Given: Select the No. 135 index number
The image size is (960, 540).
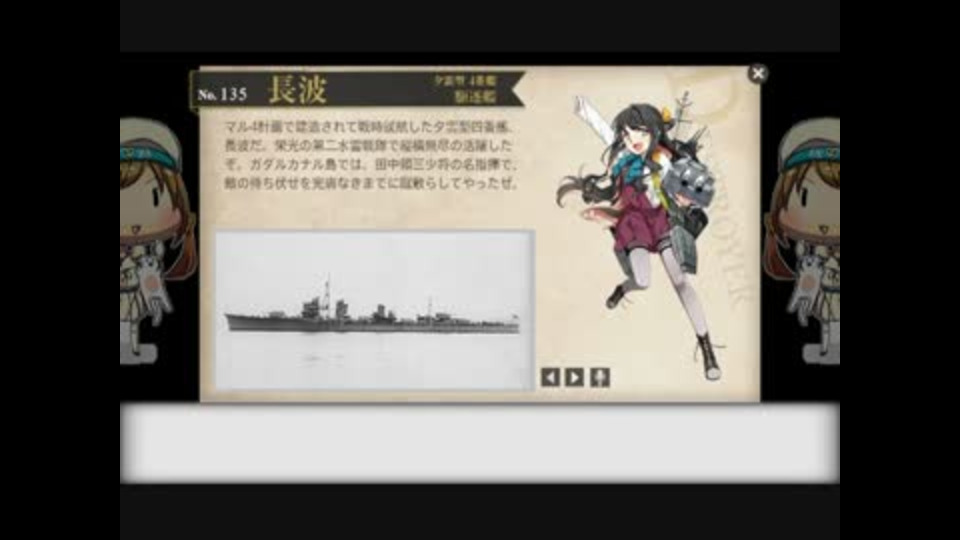Looking at the screenshot, I should pos(222,94).
